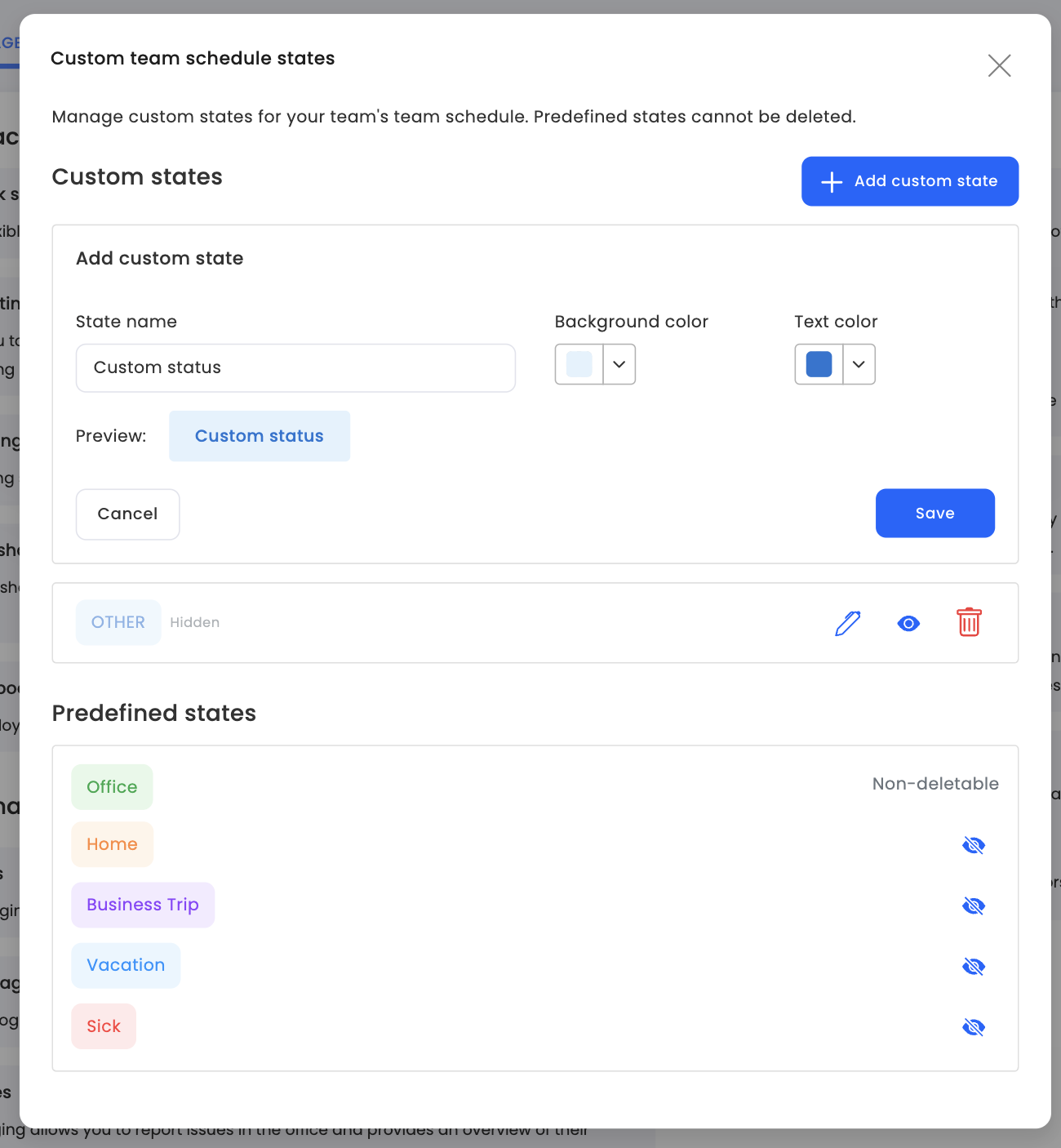Viewport: 1061px width, 1148px height.
Task: Save the new custom state
Action: click(934, 514)
